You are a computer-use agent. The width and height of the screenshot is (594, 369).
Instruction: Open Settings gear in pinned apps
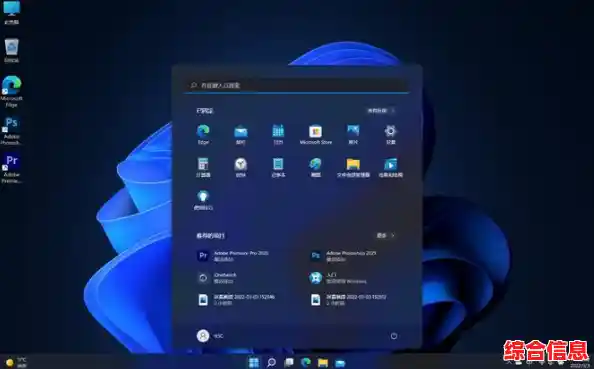pos(391,134)
